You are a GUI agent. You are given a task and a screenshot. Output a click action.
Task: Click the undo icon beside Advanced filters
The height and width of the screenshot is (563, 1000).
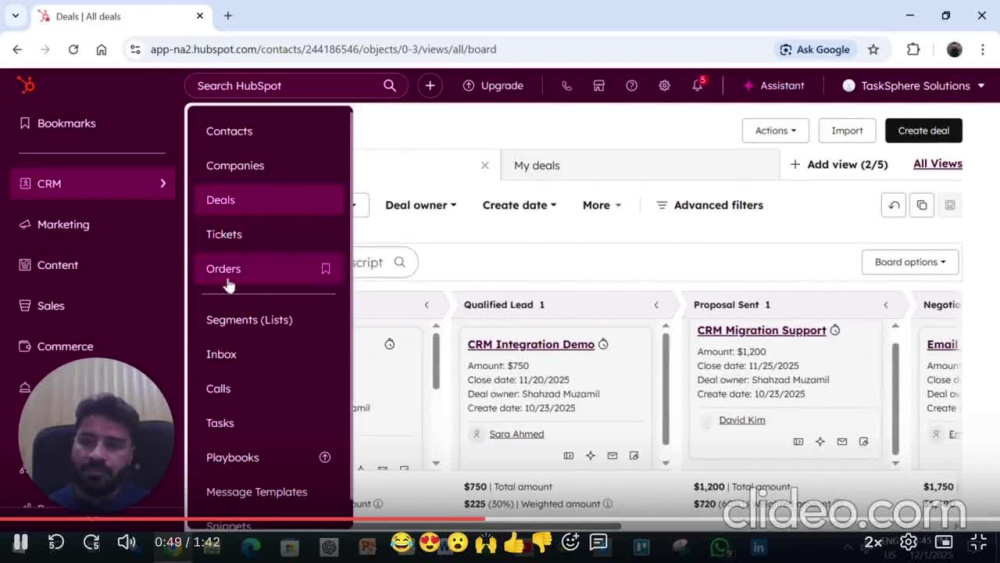(893, 205)
